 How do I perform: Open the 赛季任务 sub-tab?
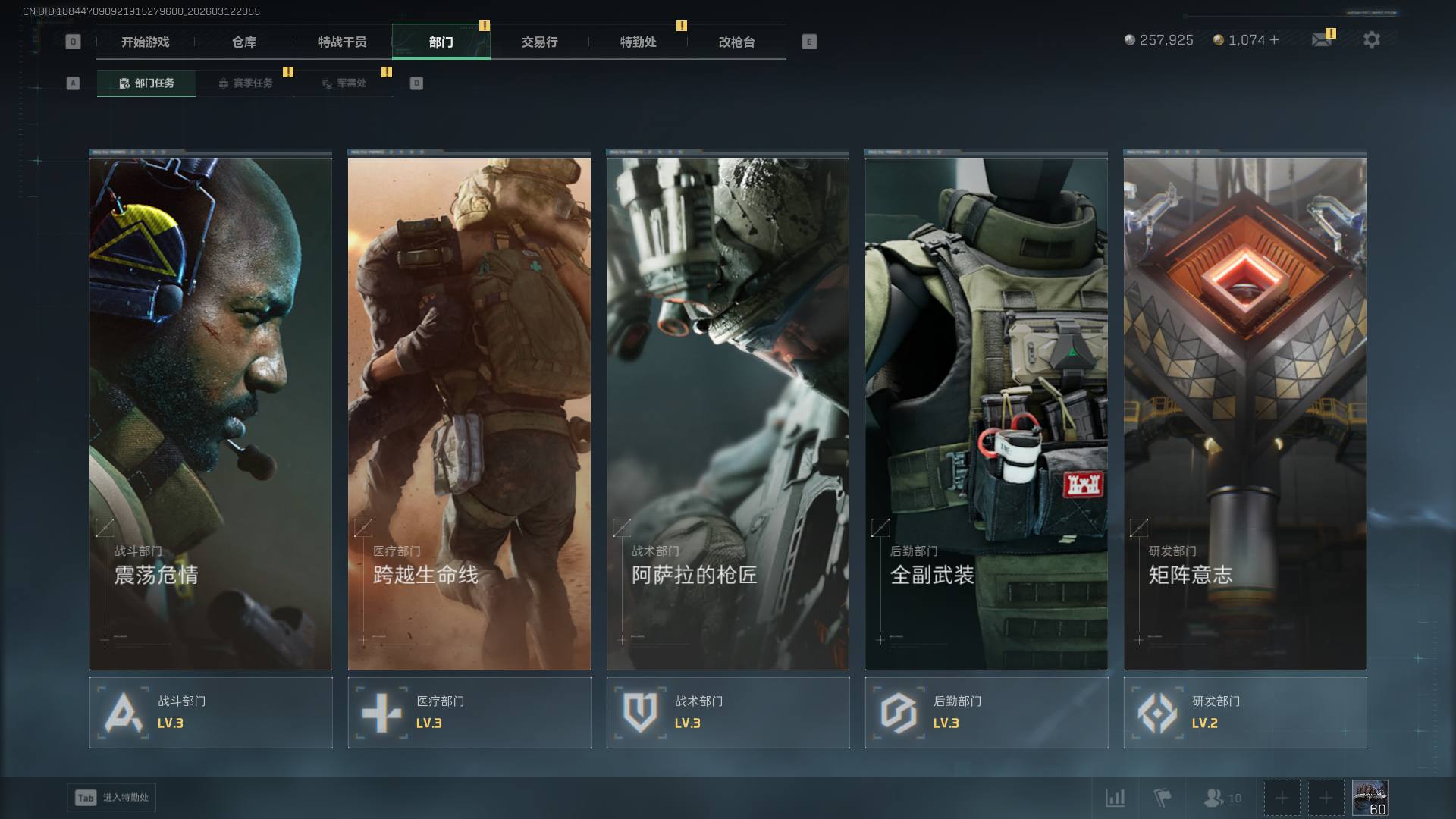pyautogui.click(x=245, y=83)
